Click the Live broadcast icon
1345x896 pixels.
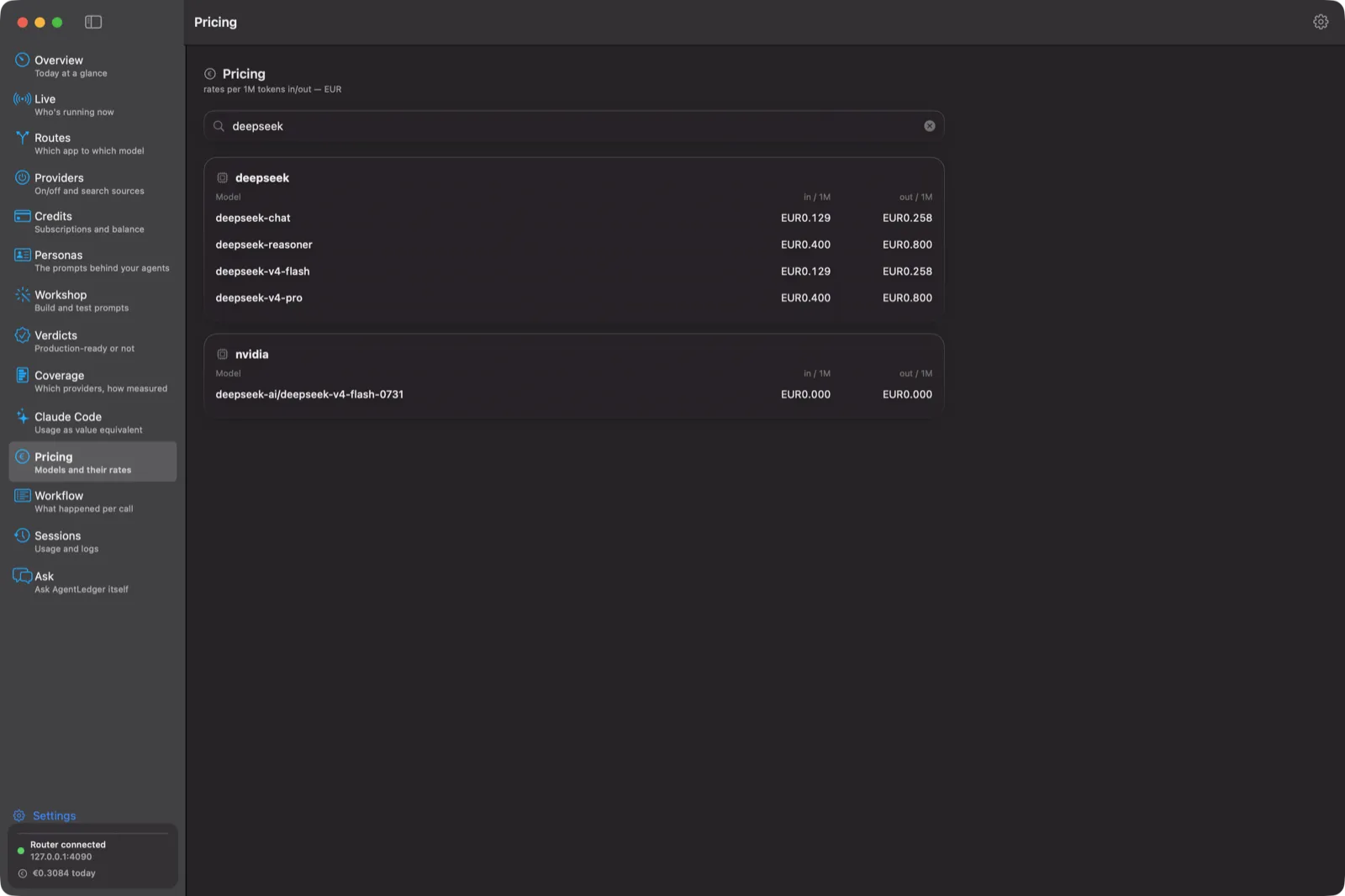22,98
